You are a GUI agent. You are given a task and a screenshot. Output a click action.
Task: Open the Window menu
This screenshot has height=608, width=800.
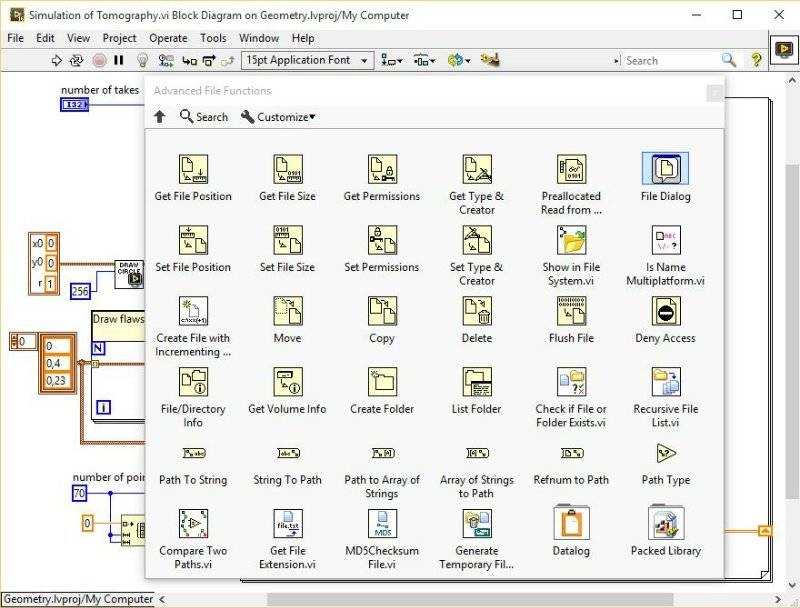pyautogui.click(x=259, y=38)
